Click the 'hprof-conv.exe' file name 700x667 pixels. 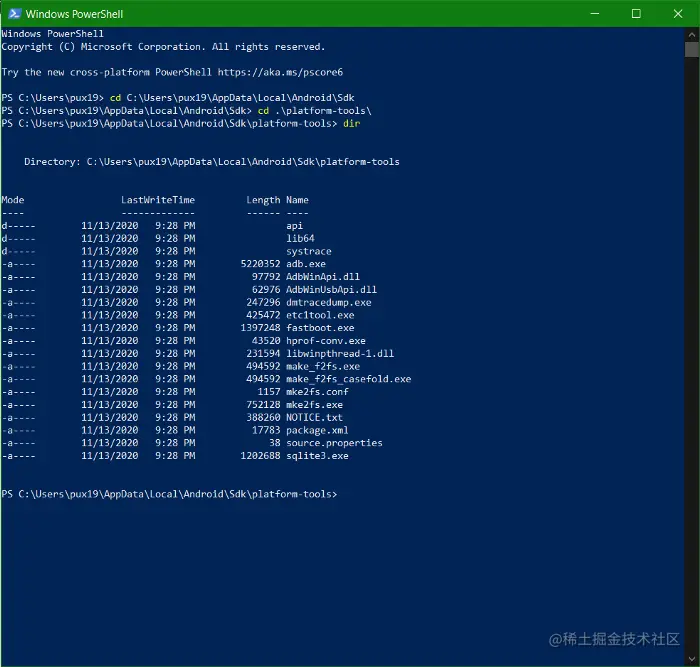(326, 341)
